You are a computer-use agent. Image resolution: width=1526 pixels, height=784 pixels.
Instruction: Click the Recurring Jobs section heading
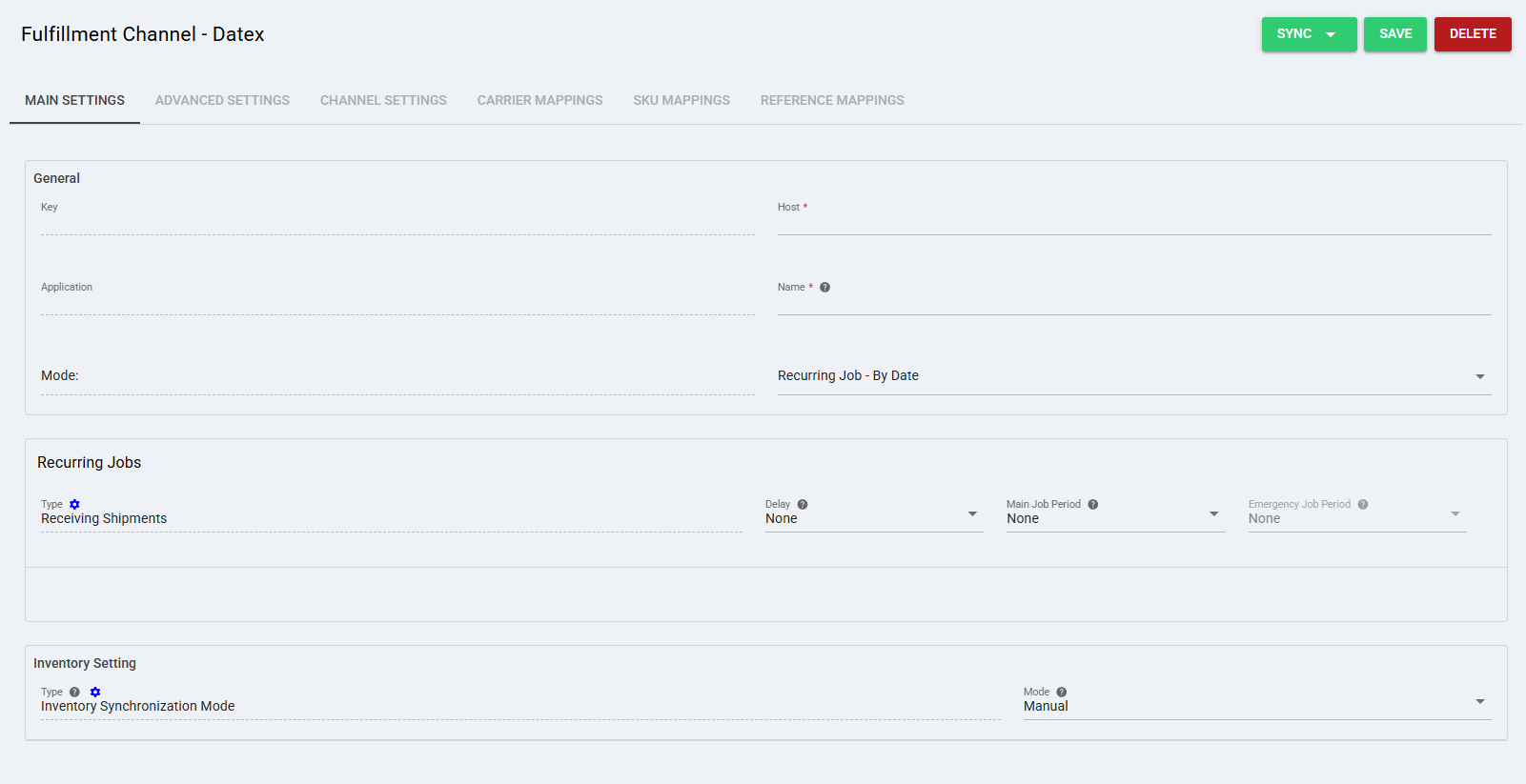tap(89, 463)
